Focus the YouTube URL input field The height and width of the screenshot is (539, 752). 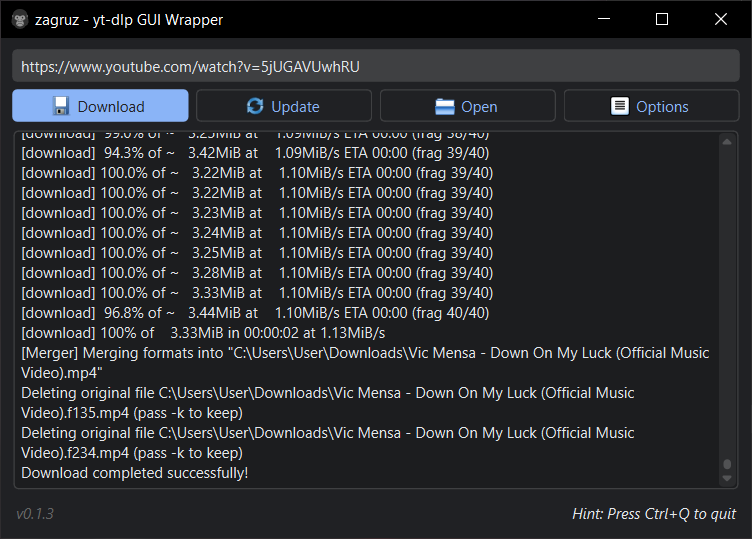(375, 67)
